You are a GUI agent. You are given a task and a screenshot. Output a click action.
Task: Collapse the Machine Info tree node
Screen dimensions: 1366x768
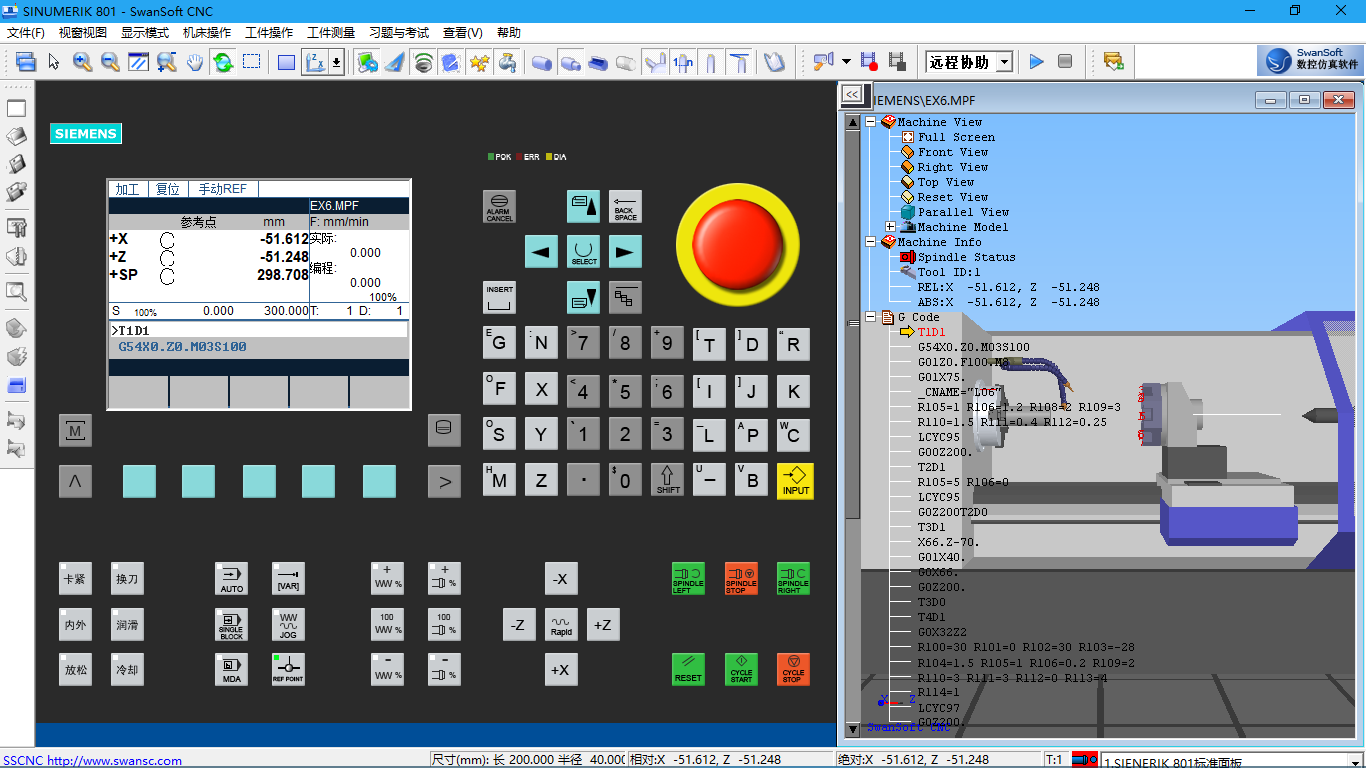pos(870,242)
